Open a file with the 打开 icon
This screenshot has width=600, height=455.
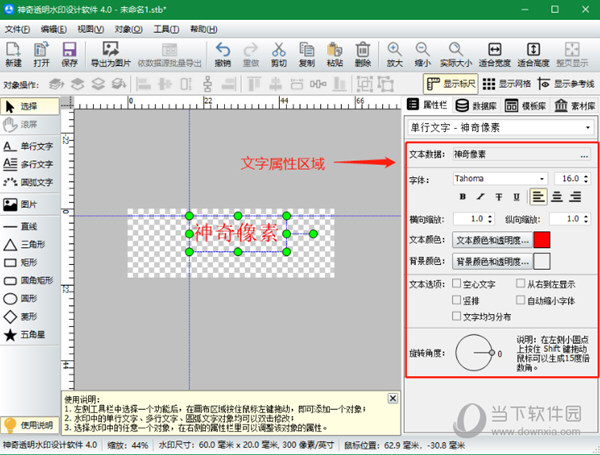point(41,54)
